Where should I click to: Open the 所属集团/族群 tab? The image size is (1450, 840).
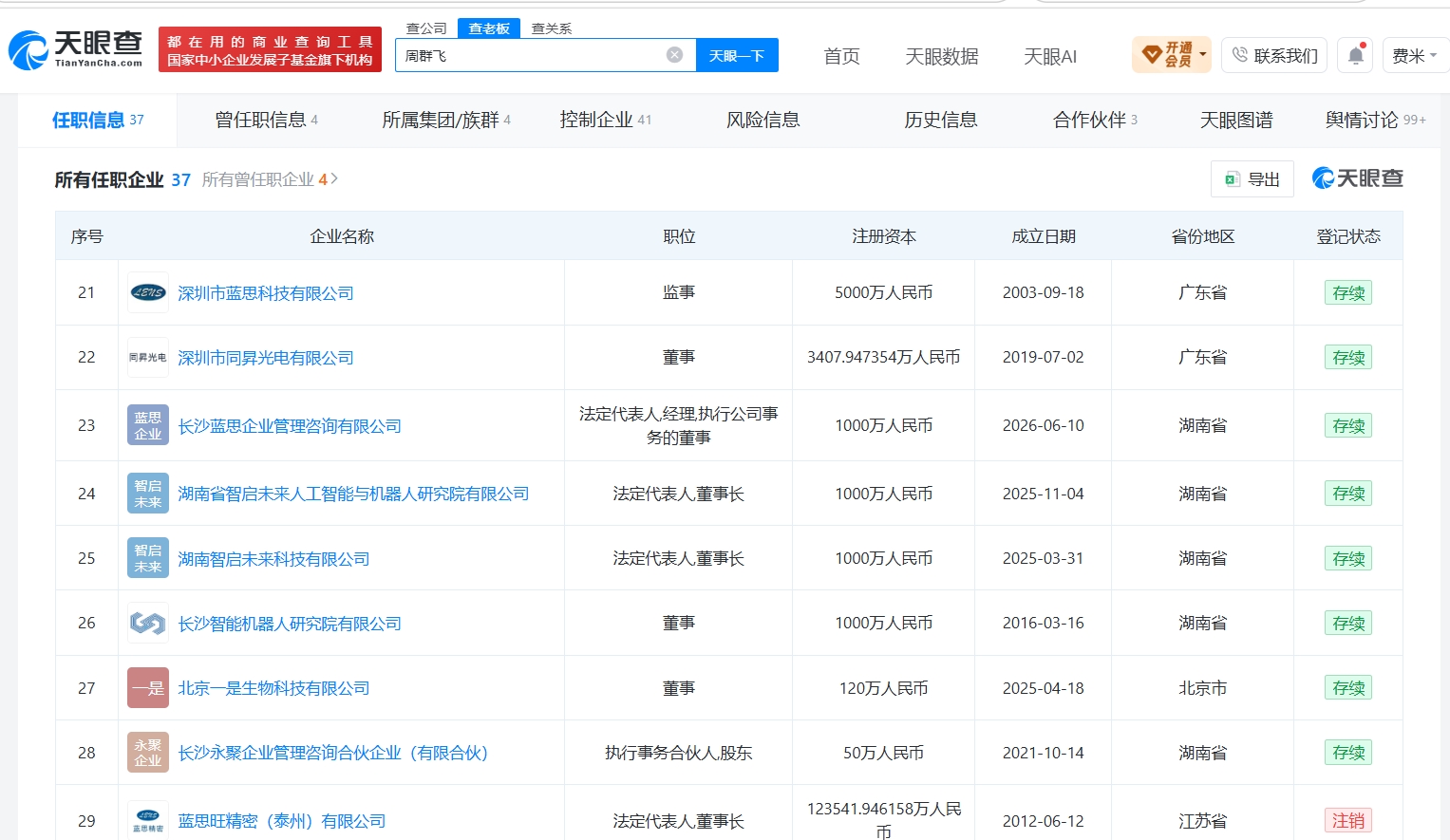(446, 120)
